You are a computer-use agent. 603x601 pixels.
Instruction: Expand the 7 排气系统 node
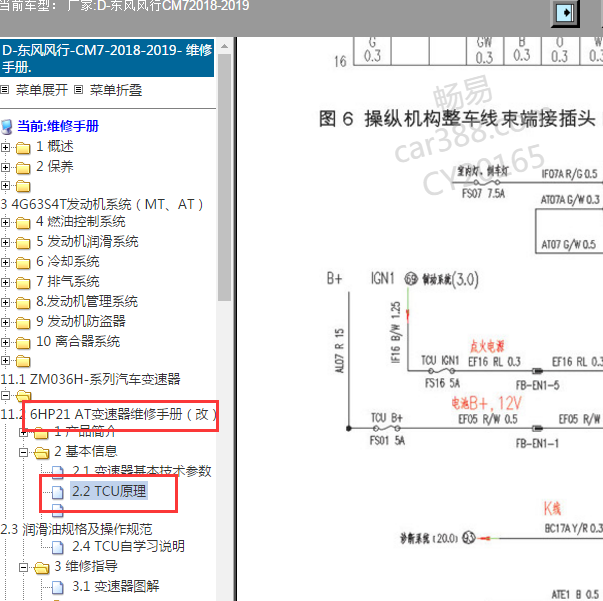pyautogui.click(x=5, y=282)
